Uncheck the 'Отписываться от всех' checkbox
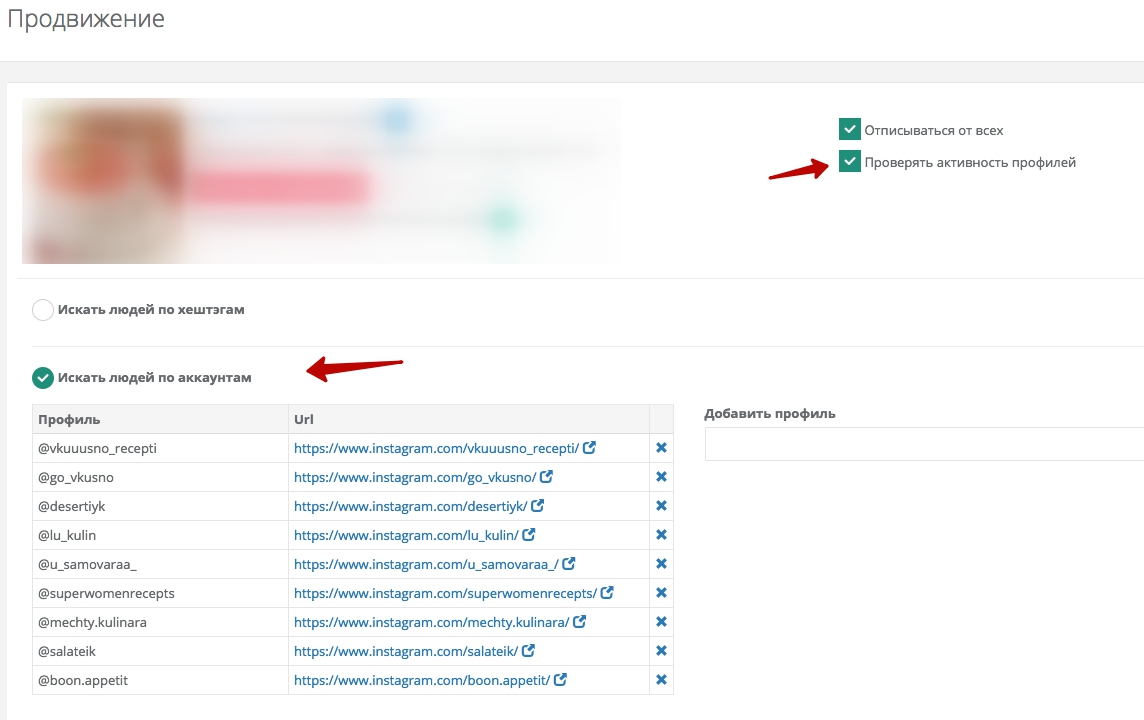 pyautogui.click(x=849, y=130)
